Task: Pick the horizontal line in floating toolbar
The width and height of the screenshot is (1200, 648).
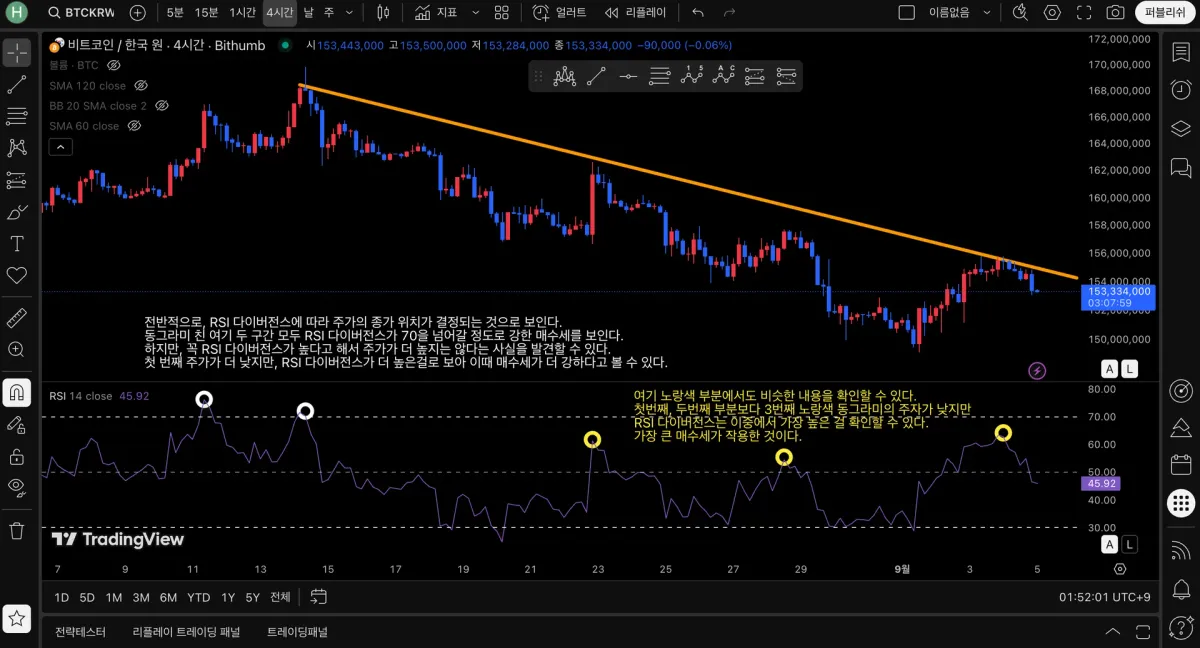Action: 628,76
